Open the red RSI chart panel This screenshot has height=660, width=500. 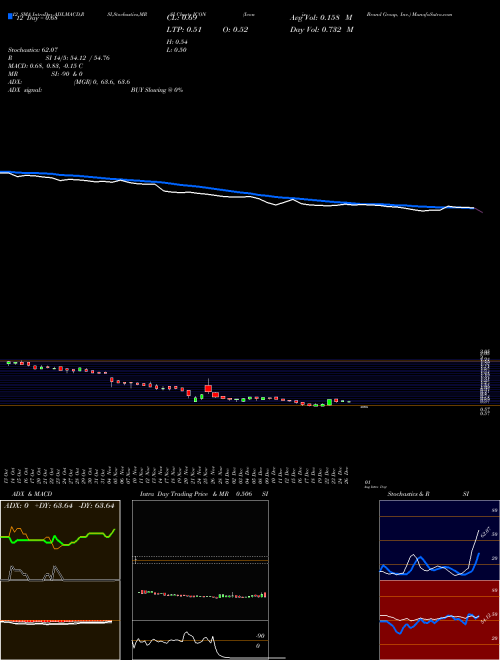coord(439,620)
